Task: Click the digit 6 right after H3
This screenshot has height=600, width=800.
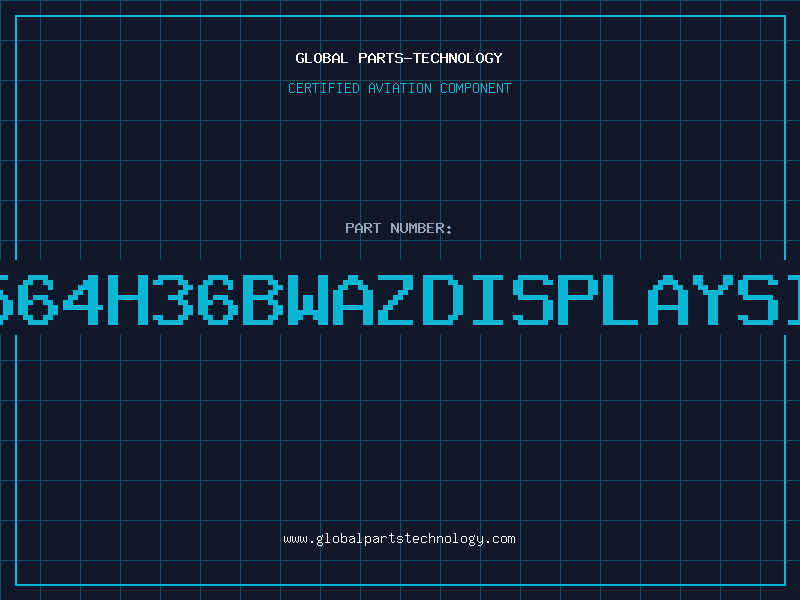Action: (216, 300)
